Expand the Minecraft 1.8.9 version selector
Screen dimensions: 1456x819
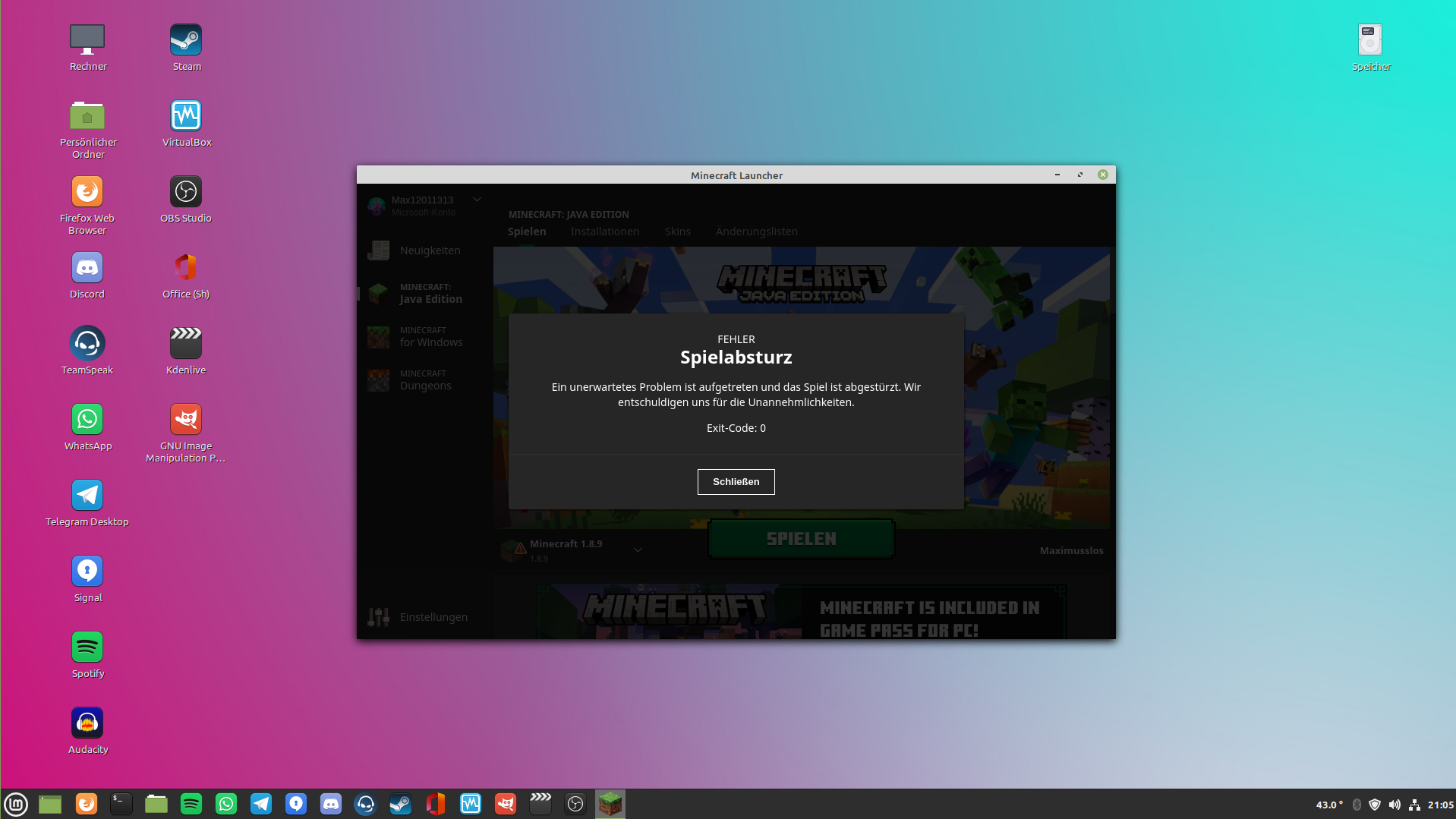638,550
